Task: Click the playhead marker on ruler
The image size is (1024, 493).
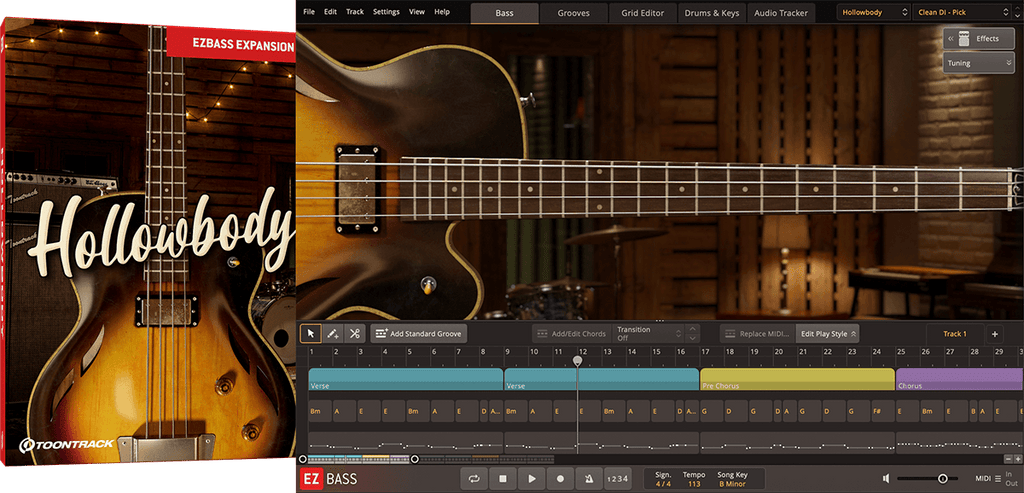Action: [577, 360]
